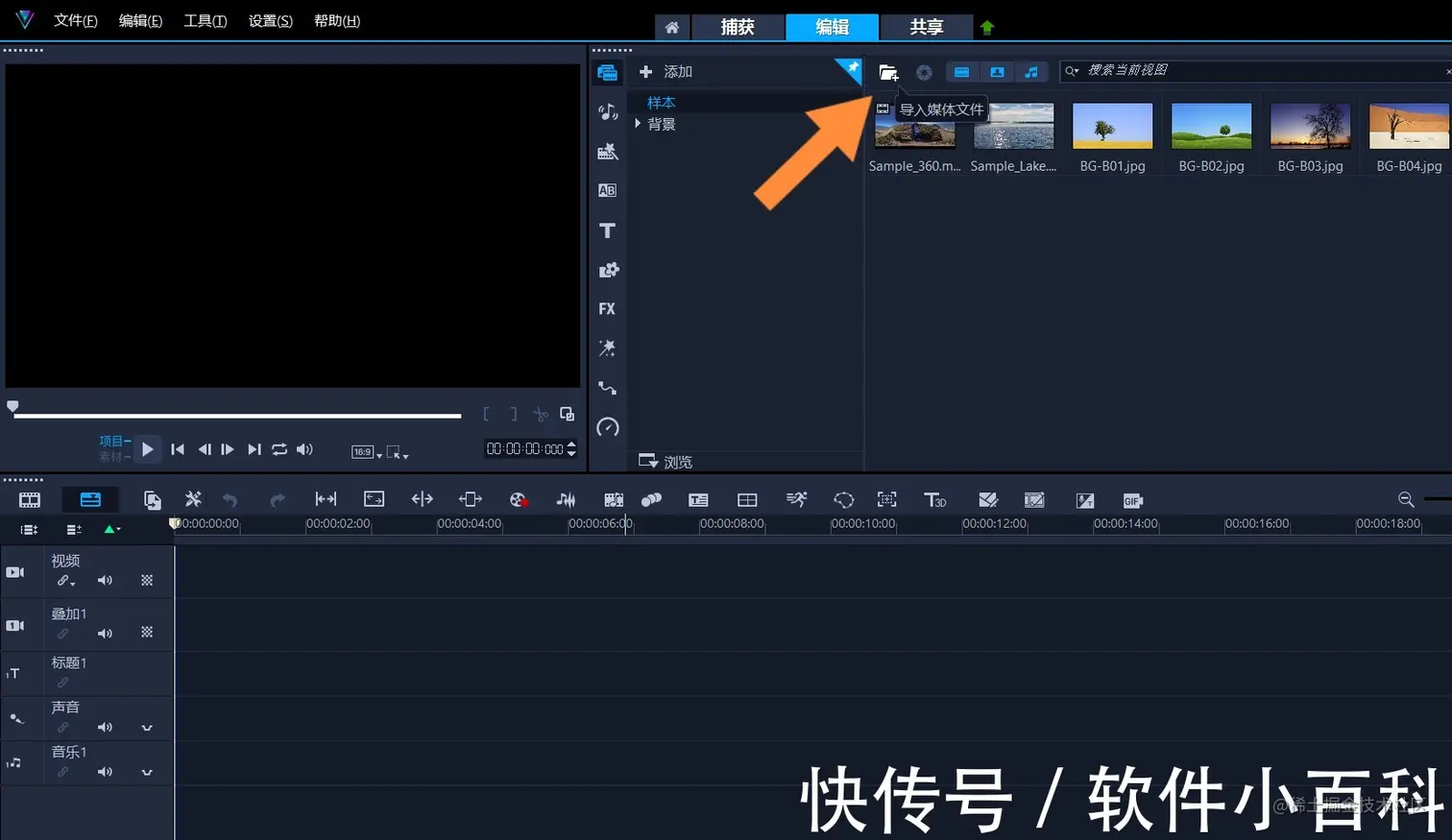Click the timeline zoom out magnifier
The height and width of the screenshot is (840, 1452).
(x=1406, y=499)
